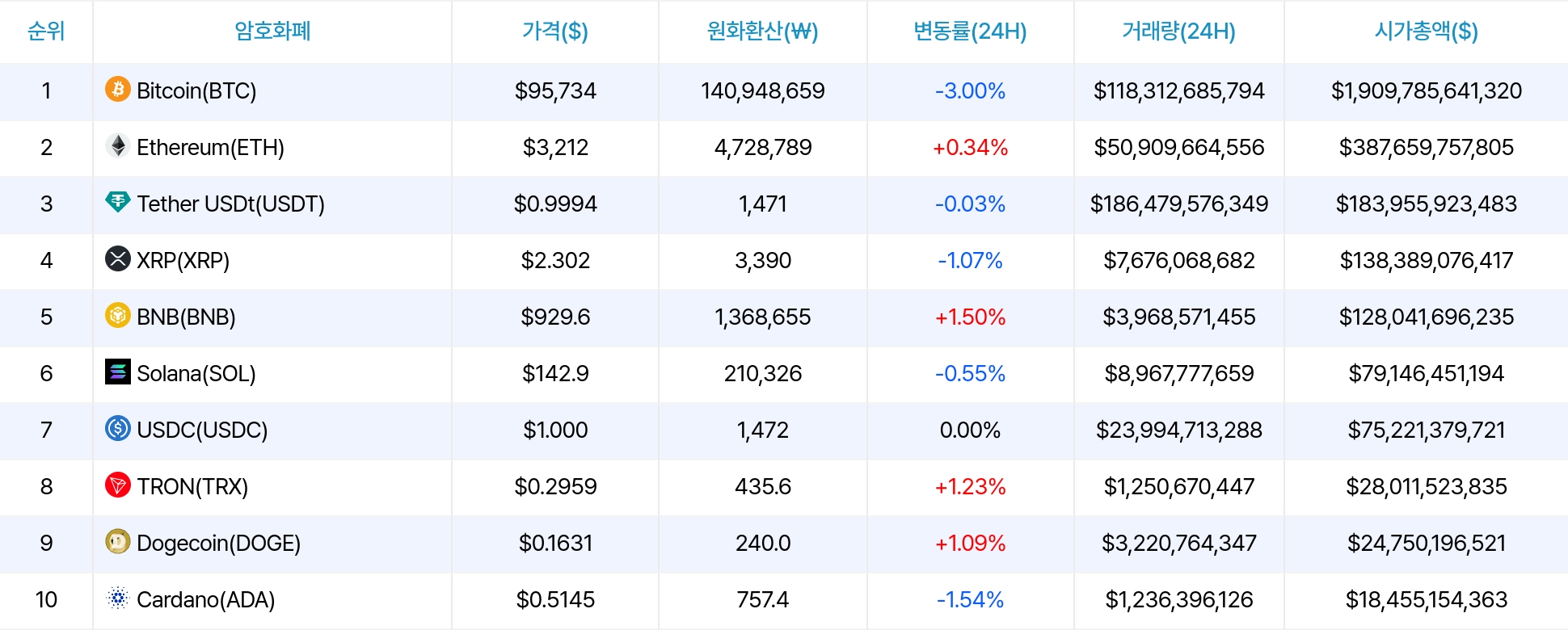Click Bitcoin change -3.00%
1568x630 pixels.
point(970,90)
